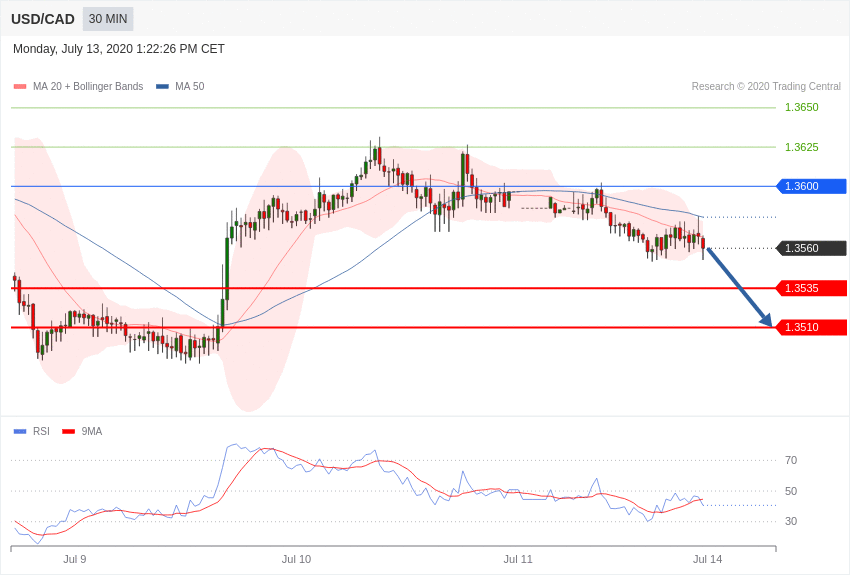This screenshot has height=576, width=850.
Task: Click the 9MA legend red swatch
Action: 68,432
